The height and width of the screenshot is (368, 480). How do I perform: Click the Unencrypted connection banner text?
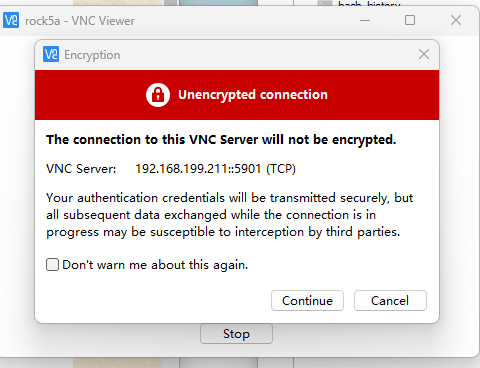tap(253, 95)
